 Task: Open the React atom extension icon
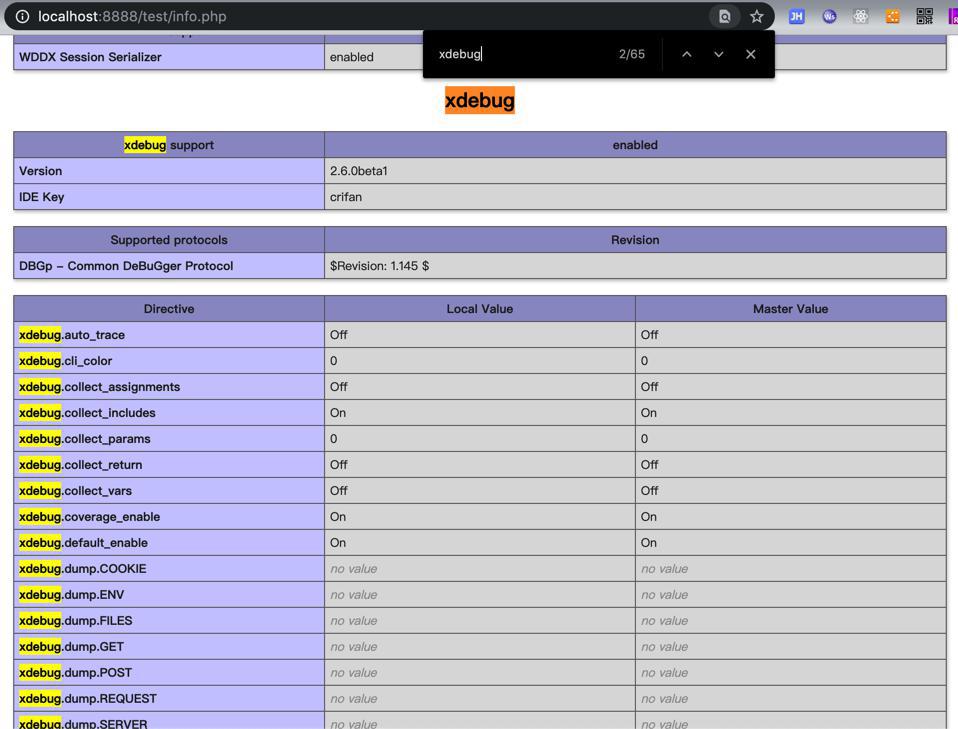pos(861,16)
